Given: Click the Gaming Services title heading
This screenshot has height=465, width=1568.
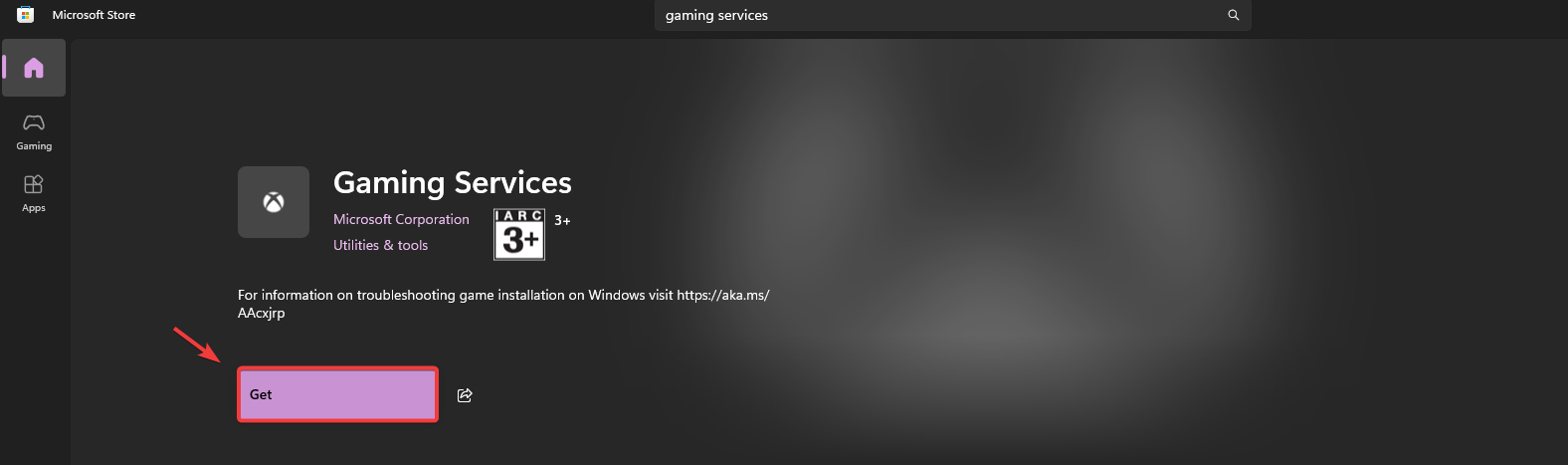Looking at the screenshot, I should tap(452, 182).
